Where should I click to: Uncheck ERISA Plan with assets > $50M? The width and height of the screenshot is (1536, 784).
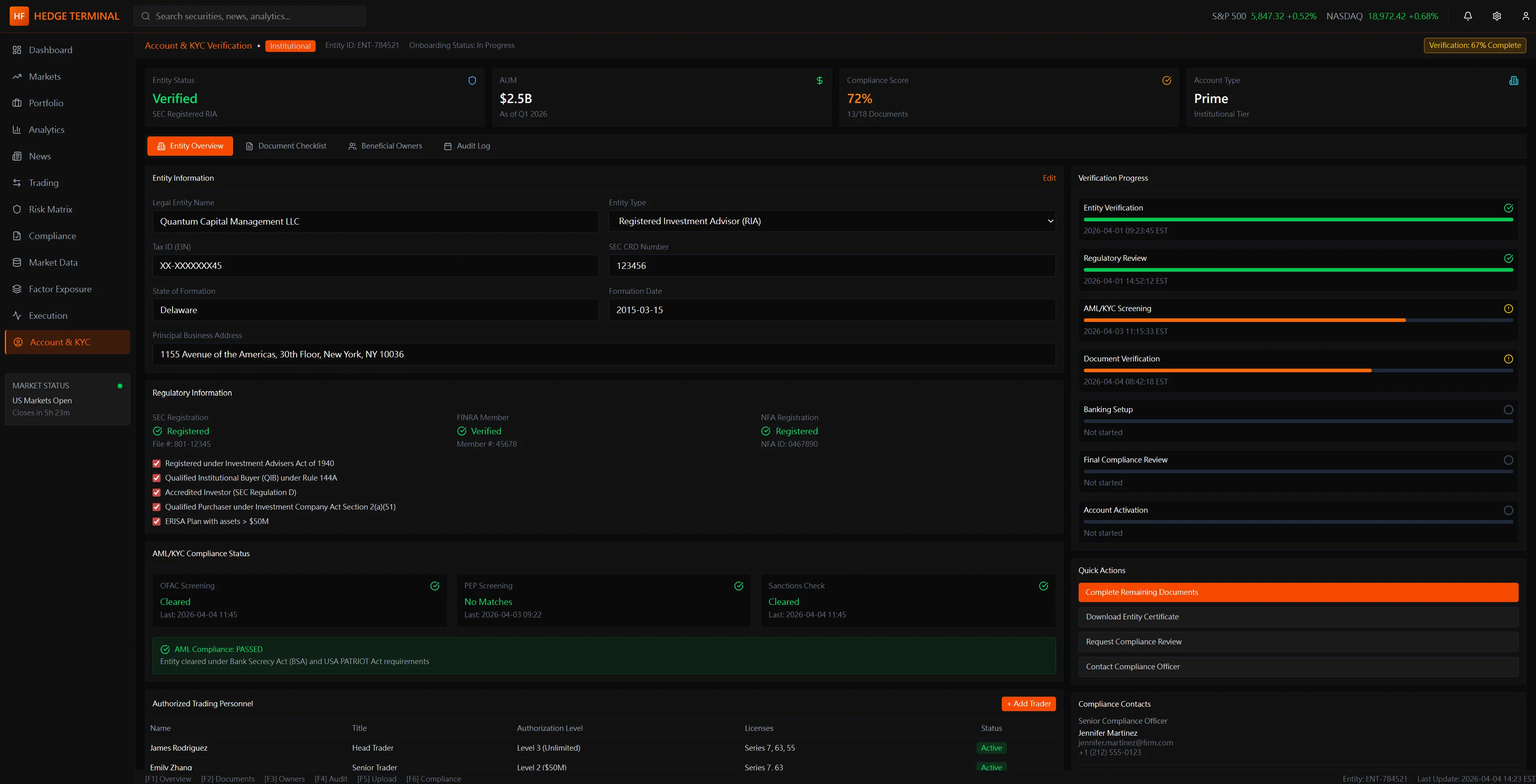pos(156,521)
